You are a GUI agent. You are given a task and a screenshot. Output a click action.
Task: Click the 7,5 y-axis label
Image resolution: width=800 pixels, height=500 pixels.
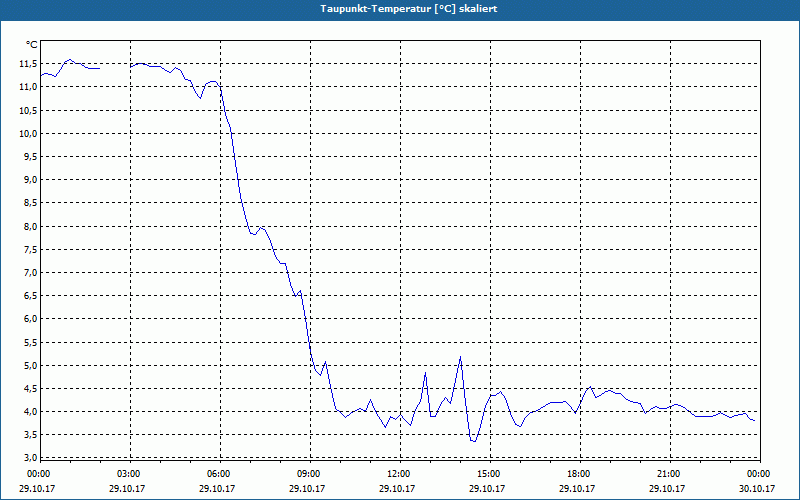tap(30, 249)
